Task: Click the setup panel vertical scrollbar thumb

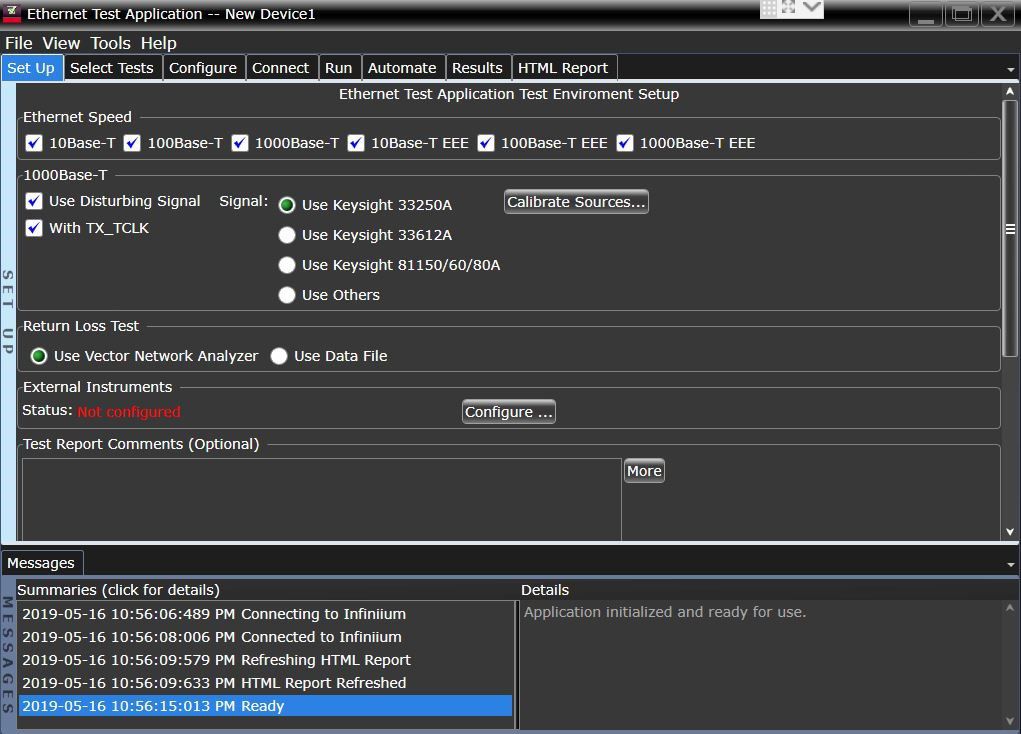Action: pos(1009,229)
